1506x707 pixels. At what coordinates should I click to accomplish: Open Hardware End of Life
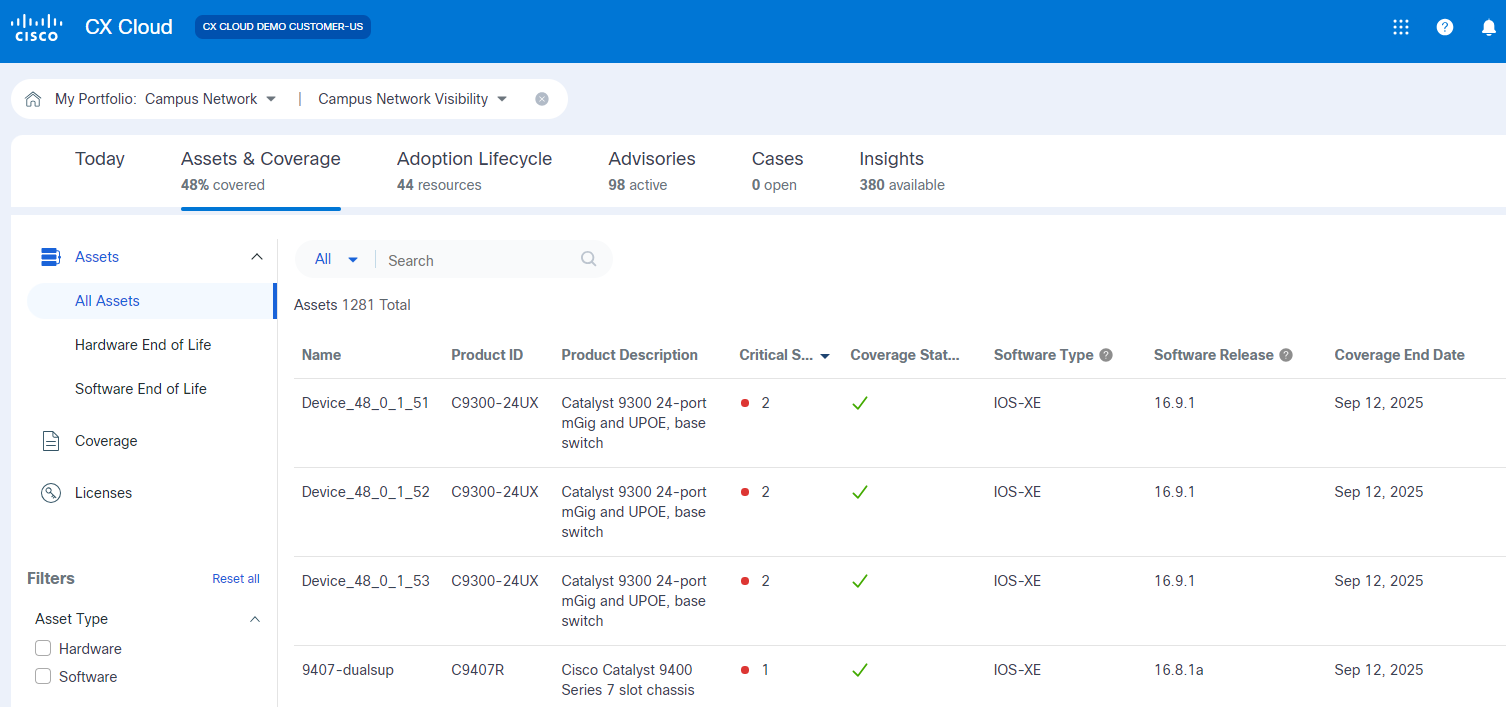click(143, 345)
